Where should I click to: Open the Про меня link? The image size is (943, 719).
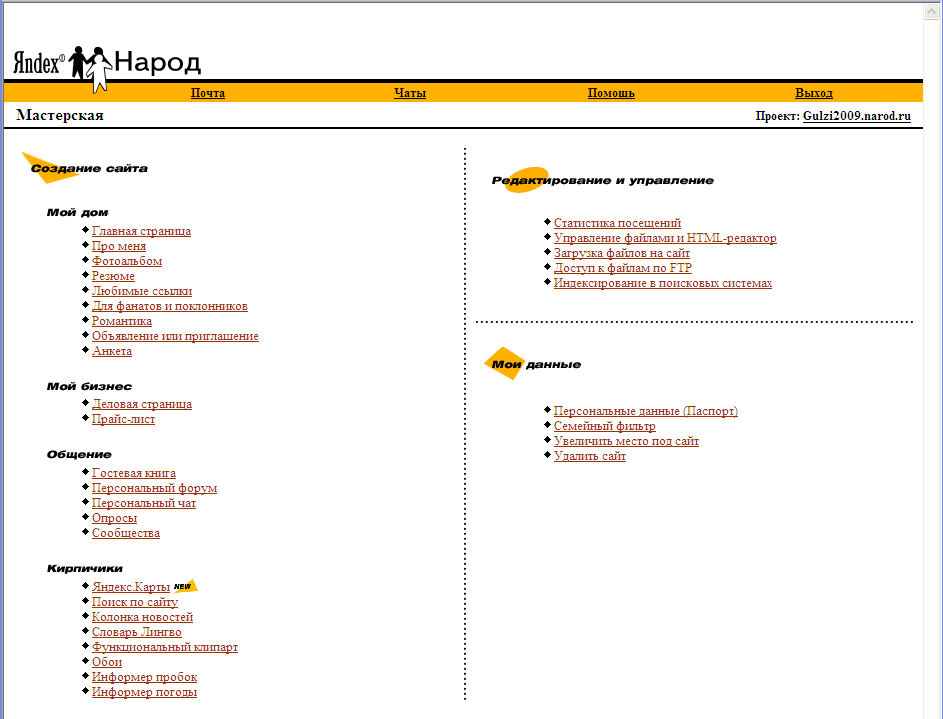[118, 246]
